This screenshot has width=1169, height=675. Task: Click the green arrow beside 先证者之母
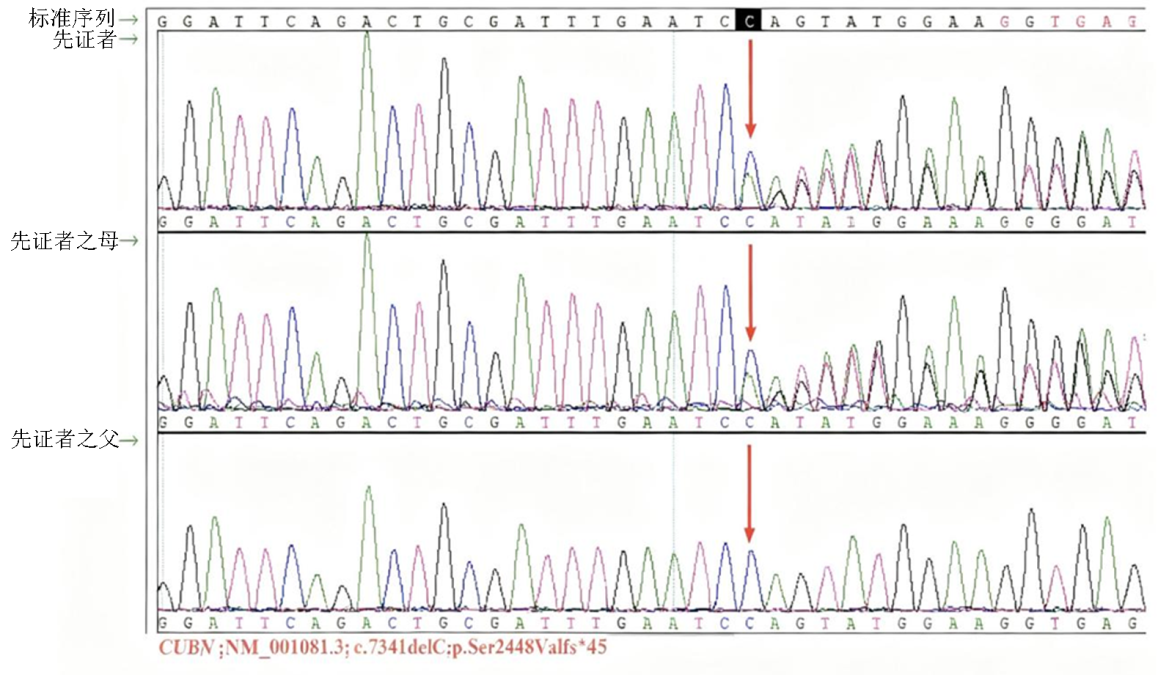click(x=130, y=240)
